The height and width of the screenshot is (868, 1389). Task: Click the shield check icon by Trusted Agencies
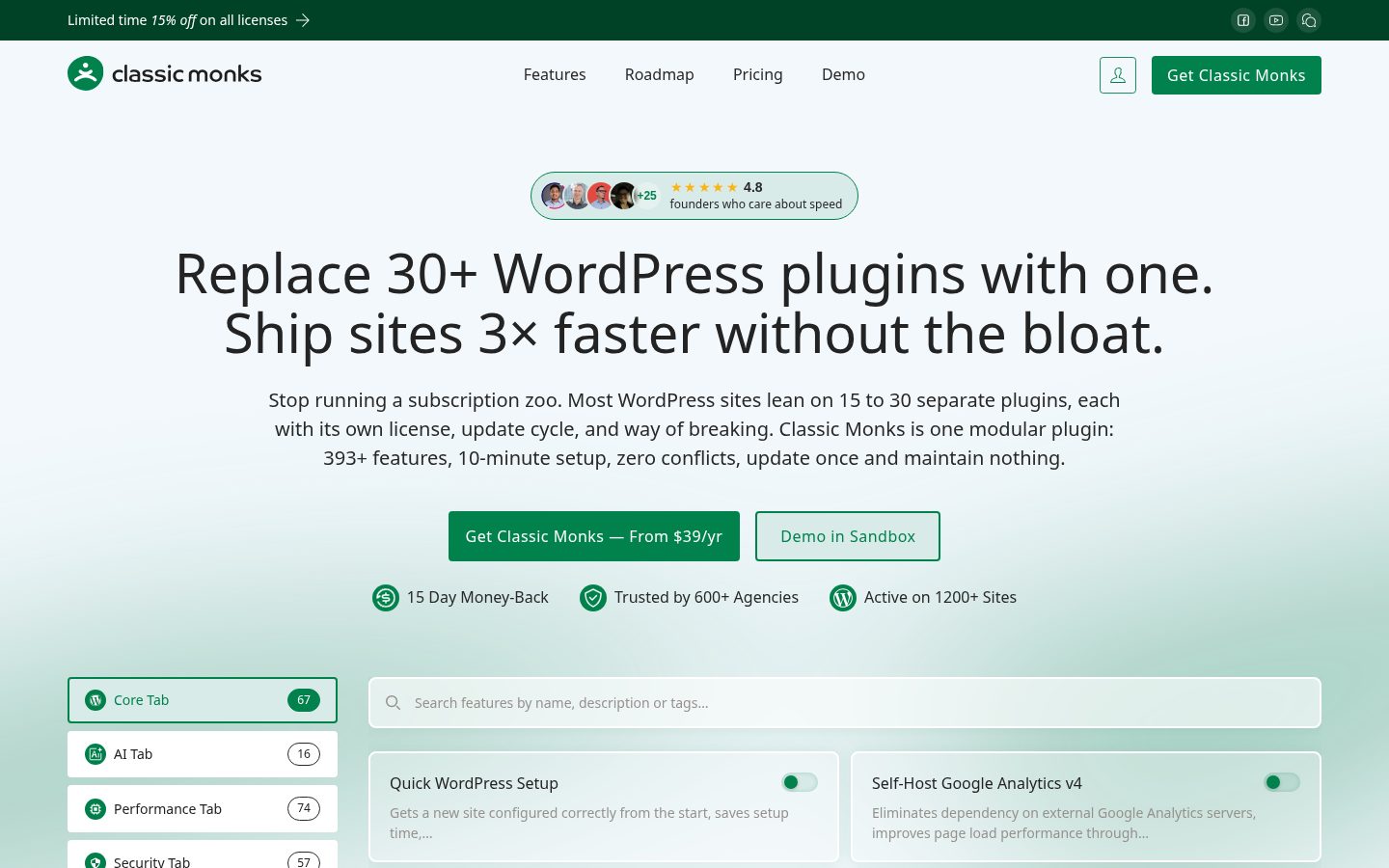click(x=593, y=598)
